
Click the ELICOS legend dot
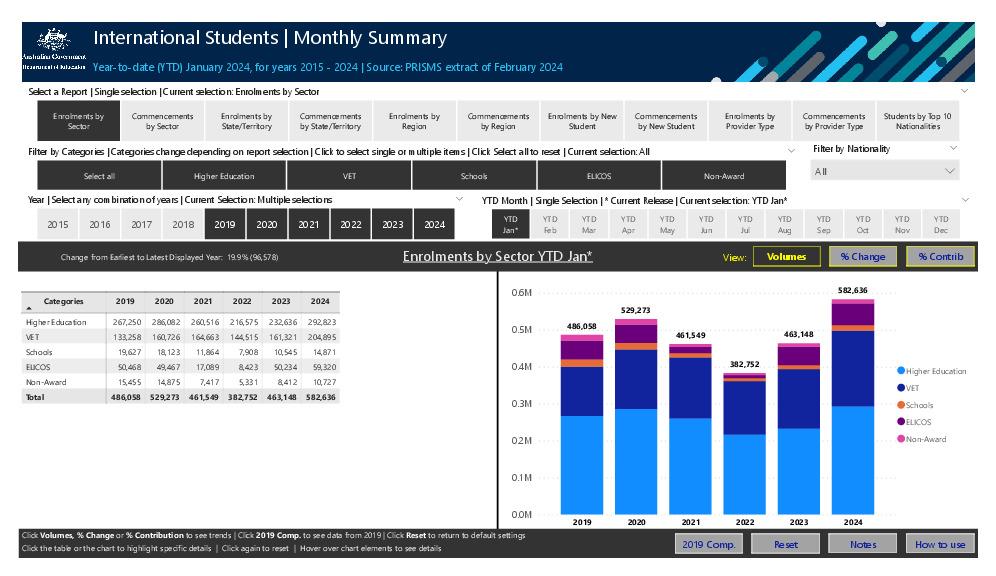[x=903, y=419]
